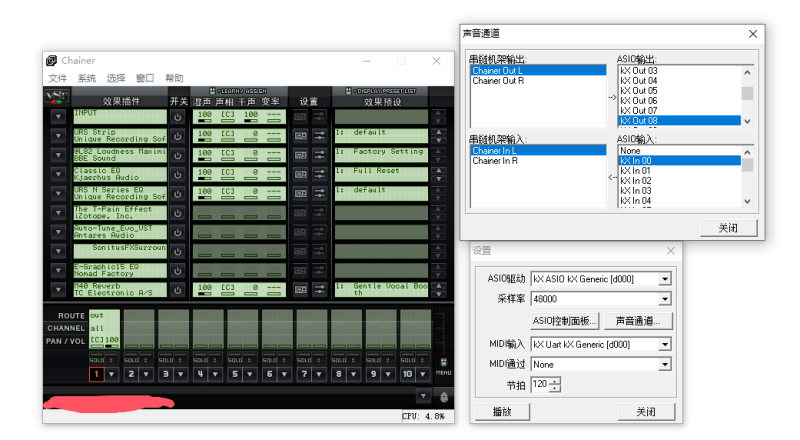
Task: Open the 选择 menu
Action: [116, 78]
